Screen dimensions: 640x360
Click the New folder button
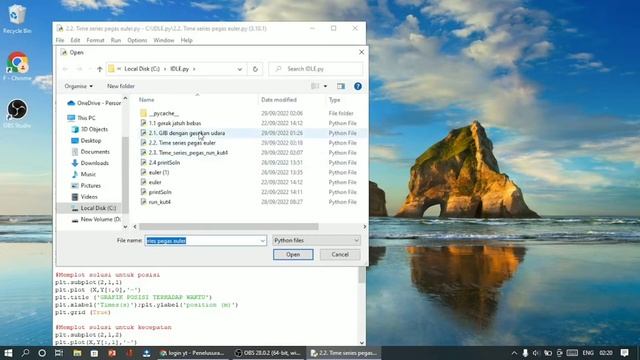[x=121, y=86]
